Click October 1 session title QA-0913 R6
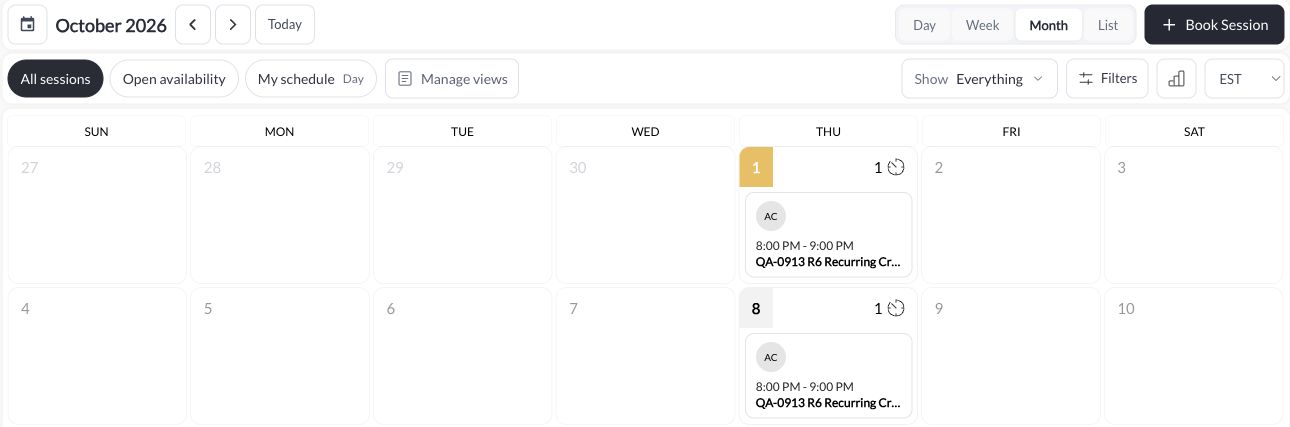This screenshot has height=427, width=1290. pos(829,262)
